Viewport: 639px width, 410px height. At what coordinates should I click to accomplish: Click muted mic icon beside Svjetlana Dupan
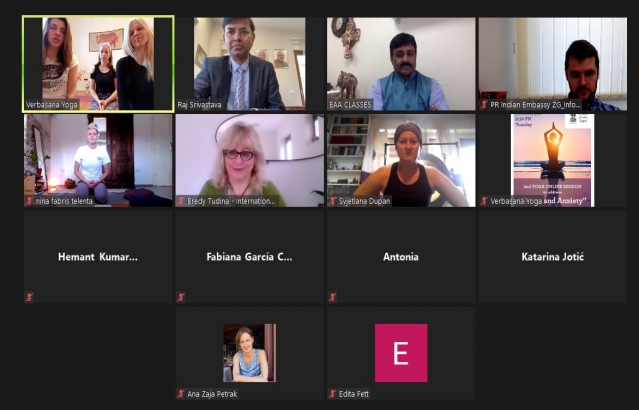coord(333,201)
